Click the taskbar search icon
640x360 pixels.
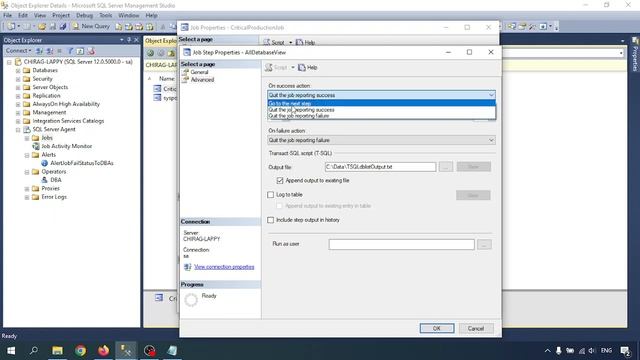pos(34,351)
